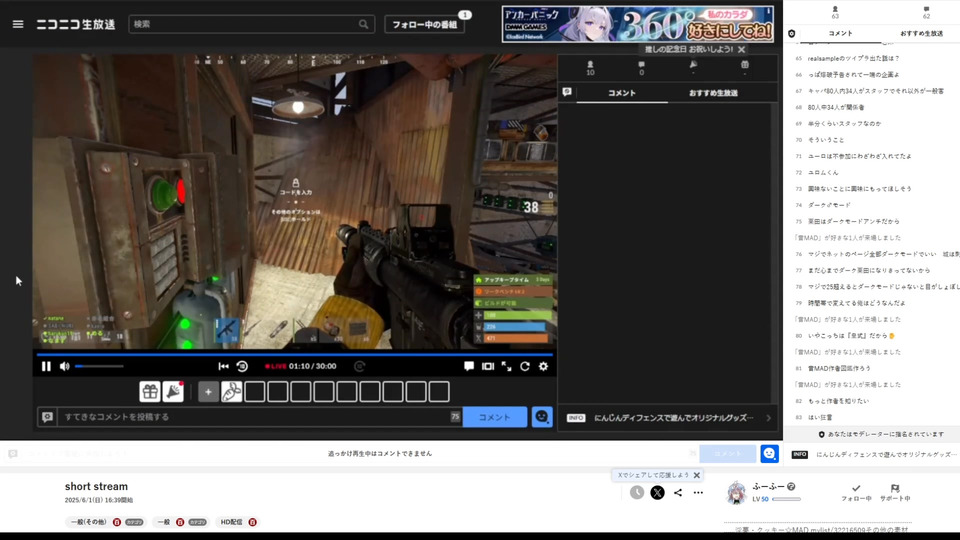Viewport: 960px width, 540px height.
Task: Open the share icon next to the X button
Action: (x=678, y=492)
